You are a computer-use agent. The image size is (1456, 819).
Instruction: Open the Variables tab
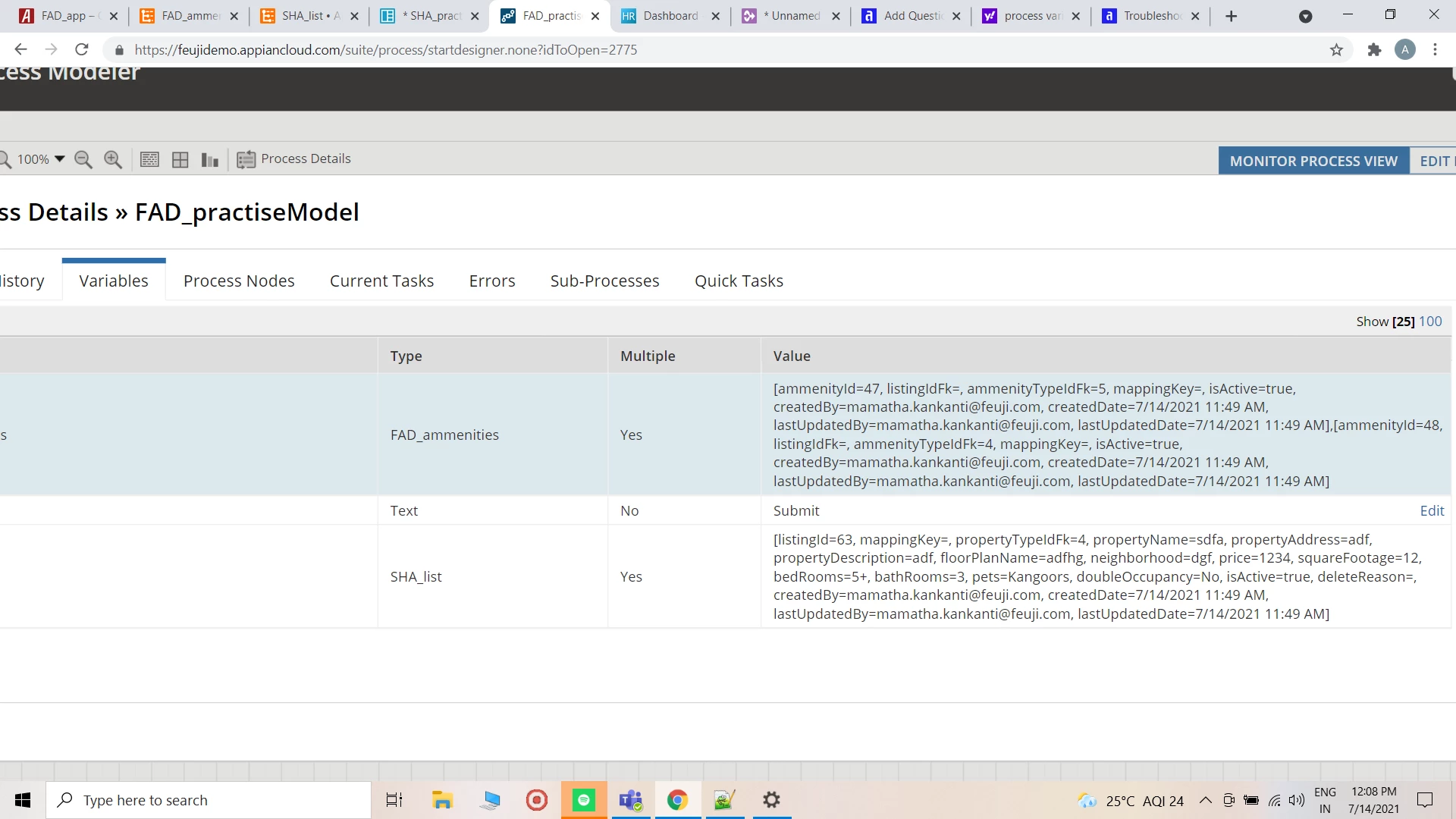[114, 281]
